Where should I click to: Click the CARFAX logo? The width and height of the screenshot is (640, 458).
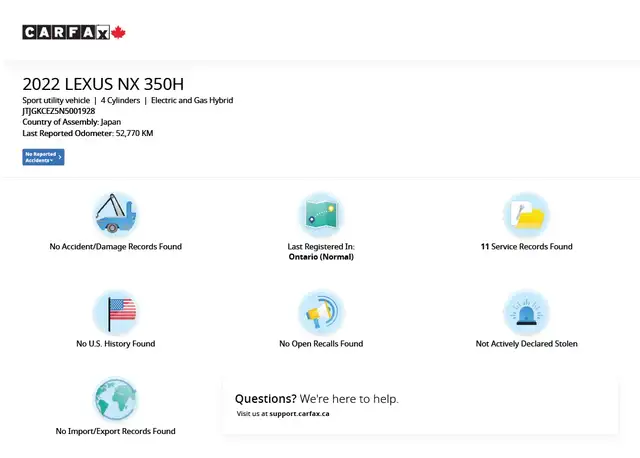click(66, 32)
